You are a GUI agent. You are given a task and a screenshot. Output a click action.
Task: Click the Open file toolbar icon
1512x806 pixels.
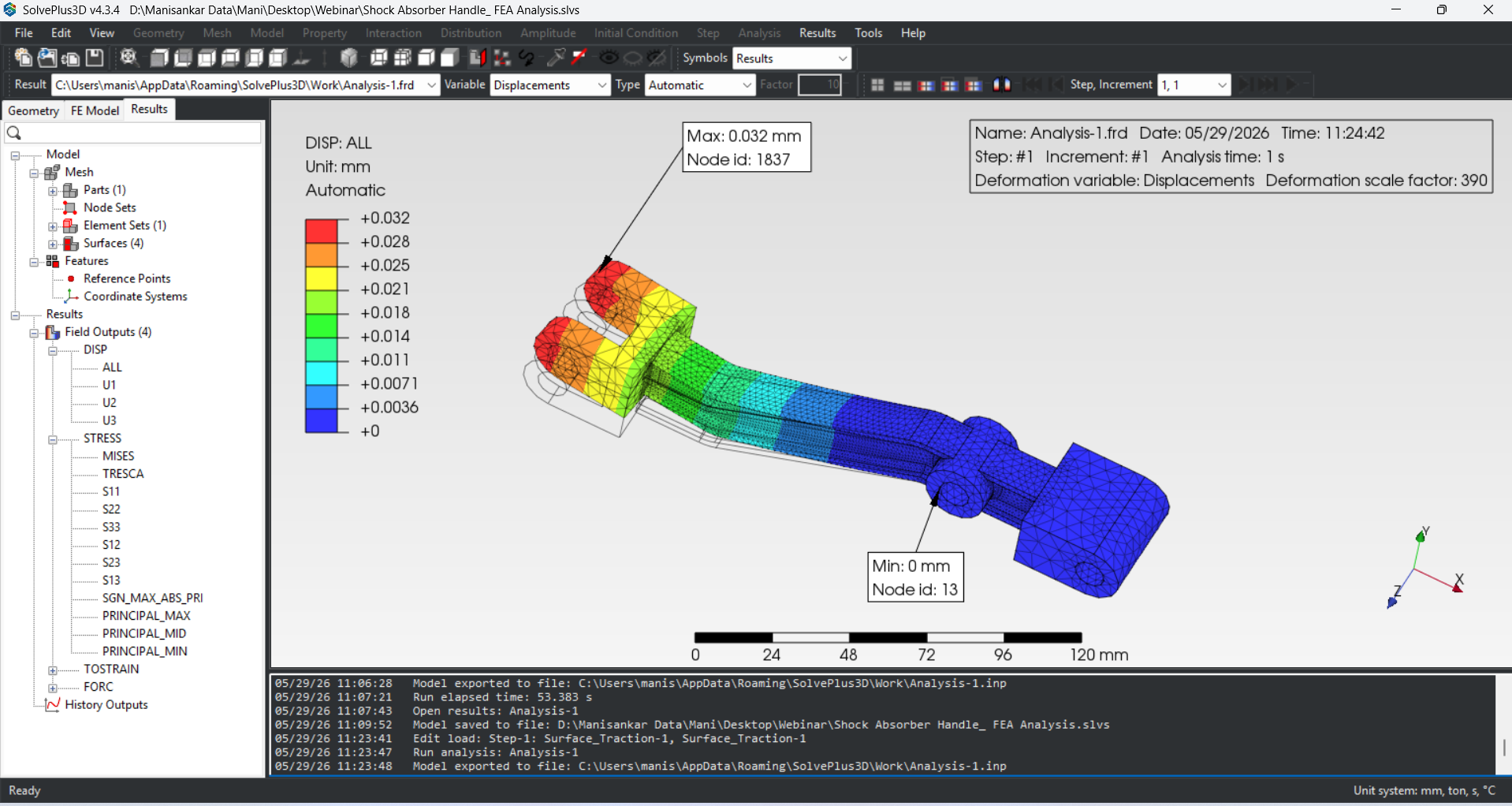(x=47, y=58)
